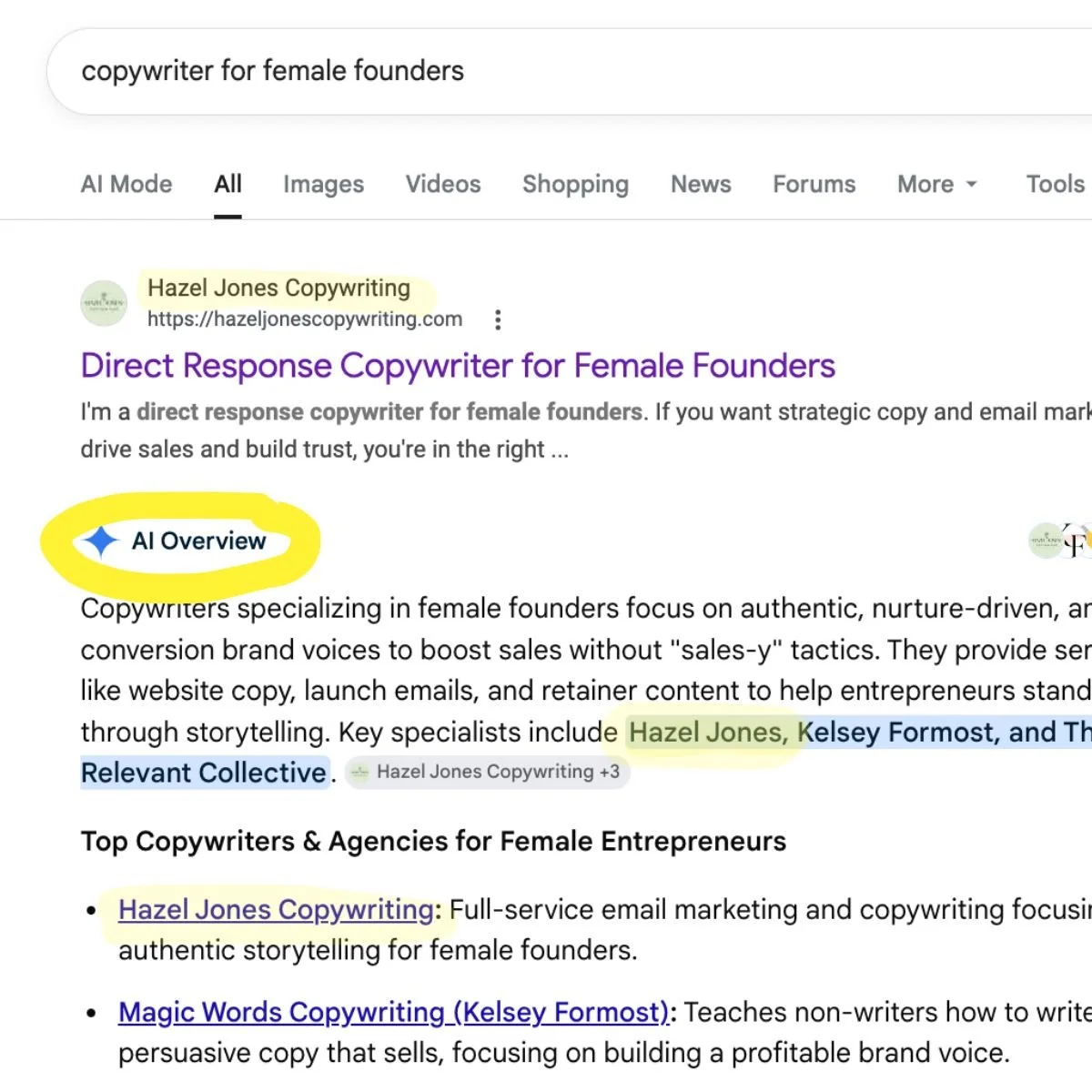Click the Top Copywriters & Agencies heading
Viewport: 1092px width, 1092px height.
[x=433, y=842]
